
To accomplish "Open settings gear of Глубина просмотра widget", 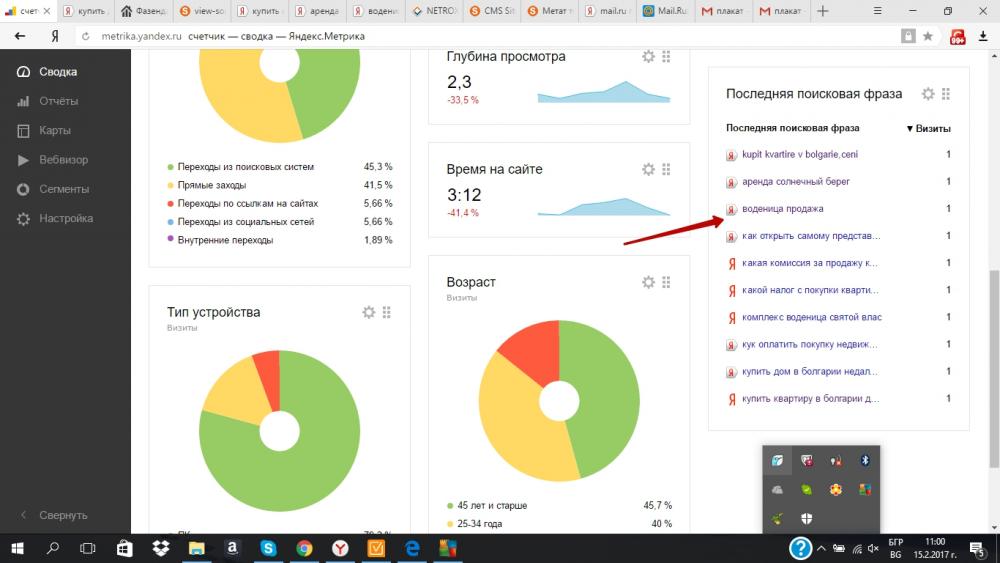I will coord(648,57).
